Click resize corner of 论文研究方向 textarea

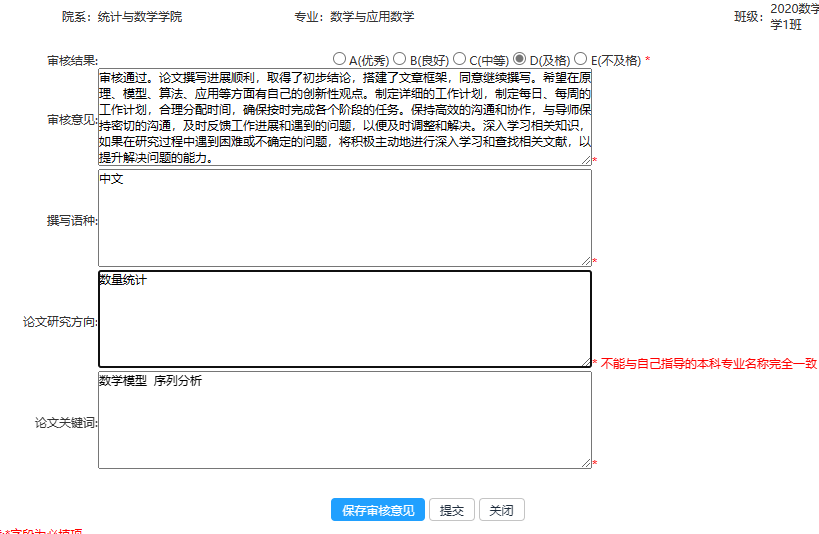[x=585, y=361]
